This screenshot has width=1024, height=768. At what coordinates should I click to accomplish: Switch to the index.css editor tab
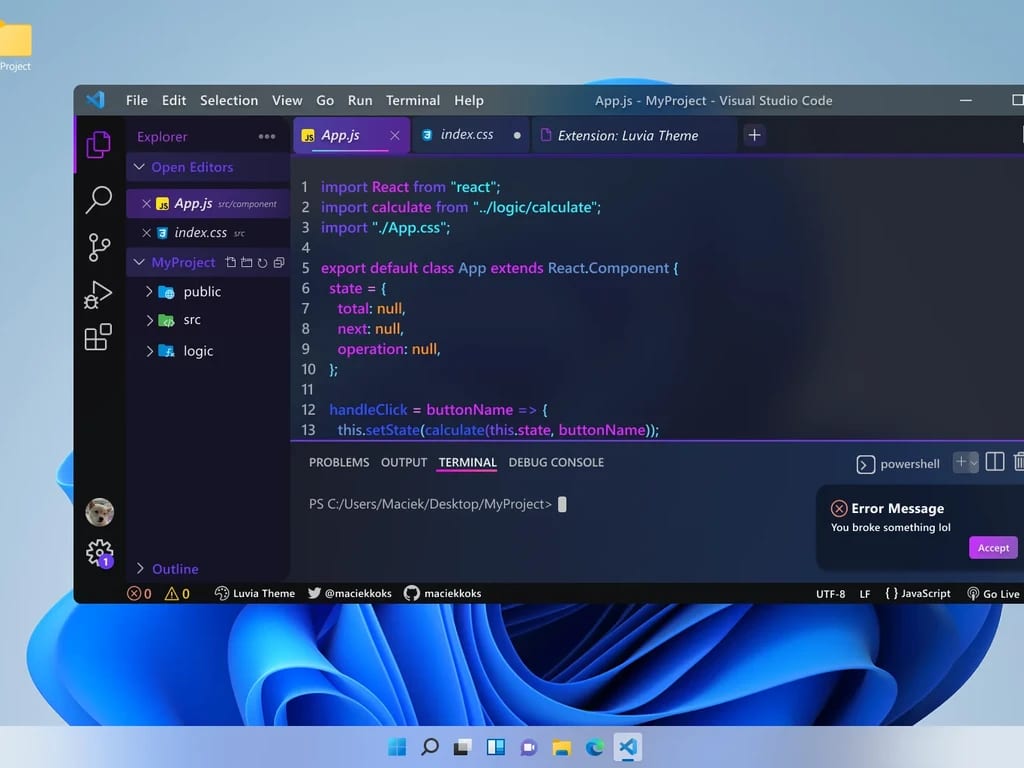tap(470, 135)
